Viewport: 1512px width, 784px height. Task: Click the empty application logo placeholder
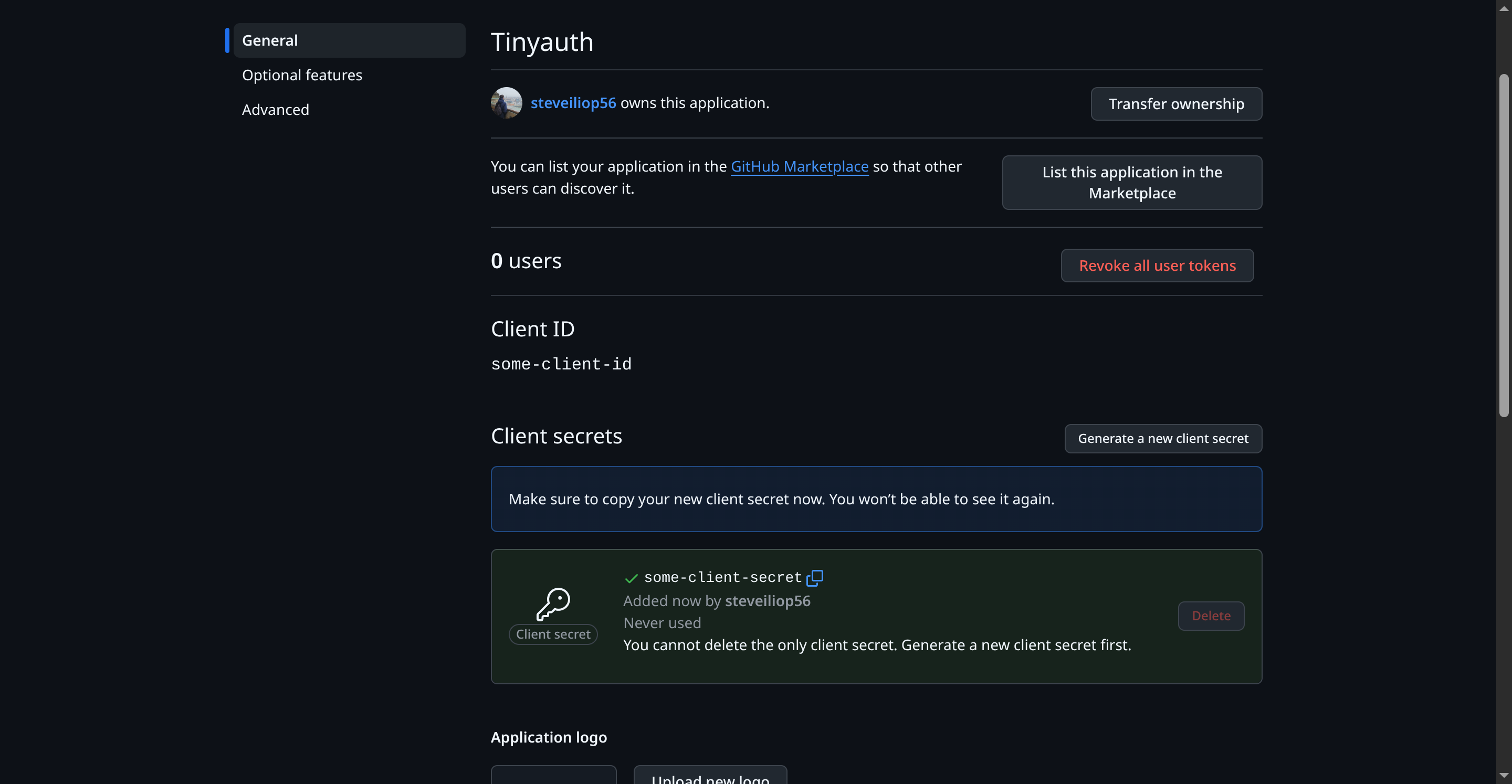553,778
